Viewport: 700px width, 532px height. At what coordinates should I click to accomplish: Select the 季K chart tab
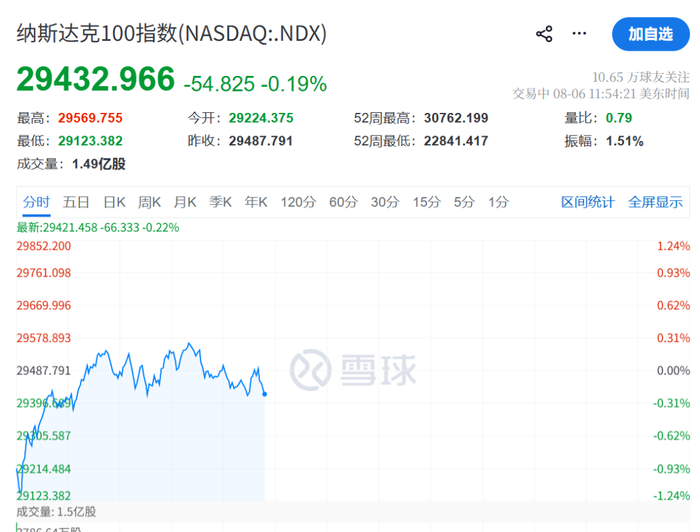221,202
